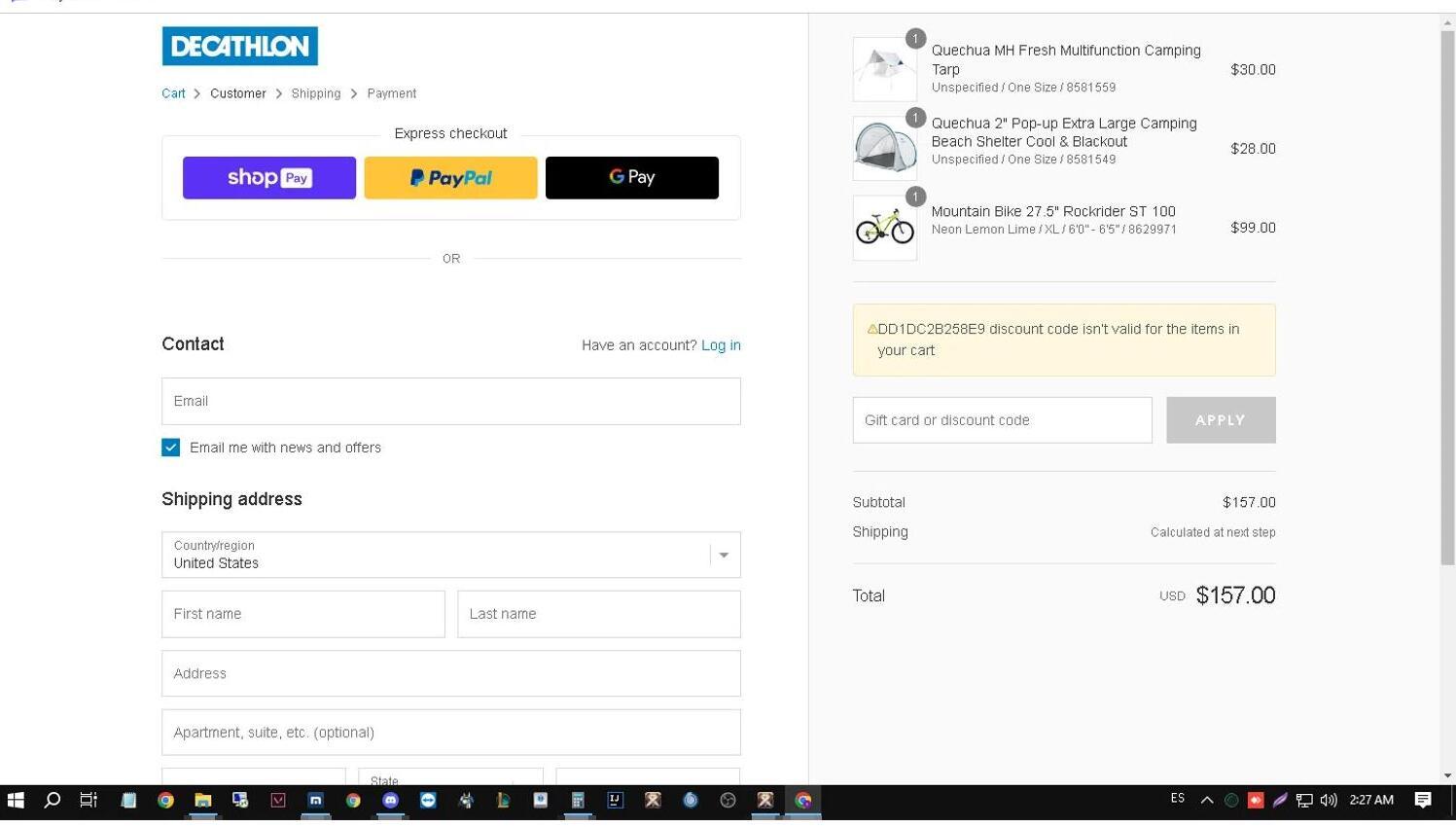Pay with Shop Pay express checkout

[x=269, y=178]
